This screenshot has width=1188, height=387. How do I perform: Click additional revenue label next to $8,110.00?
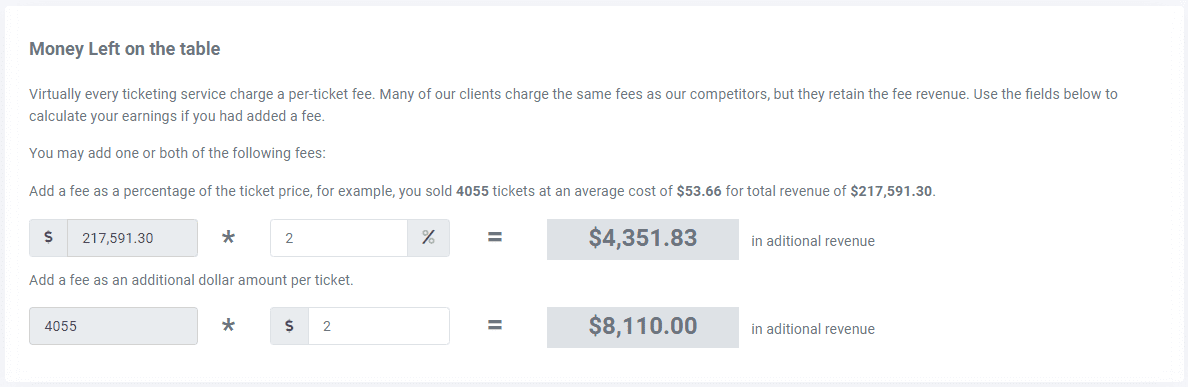(x=813, y=329)
